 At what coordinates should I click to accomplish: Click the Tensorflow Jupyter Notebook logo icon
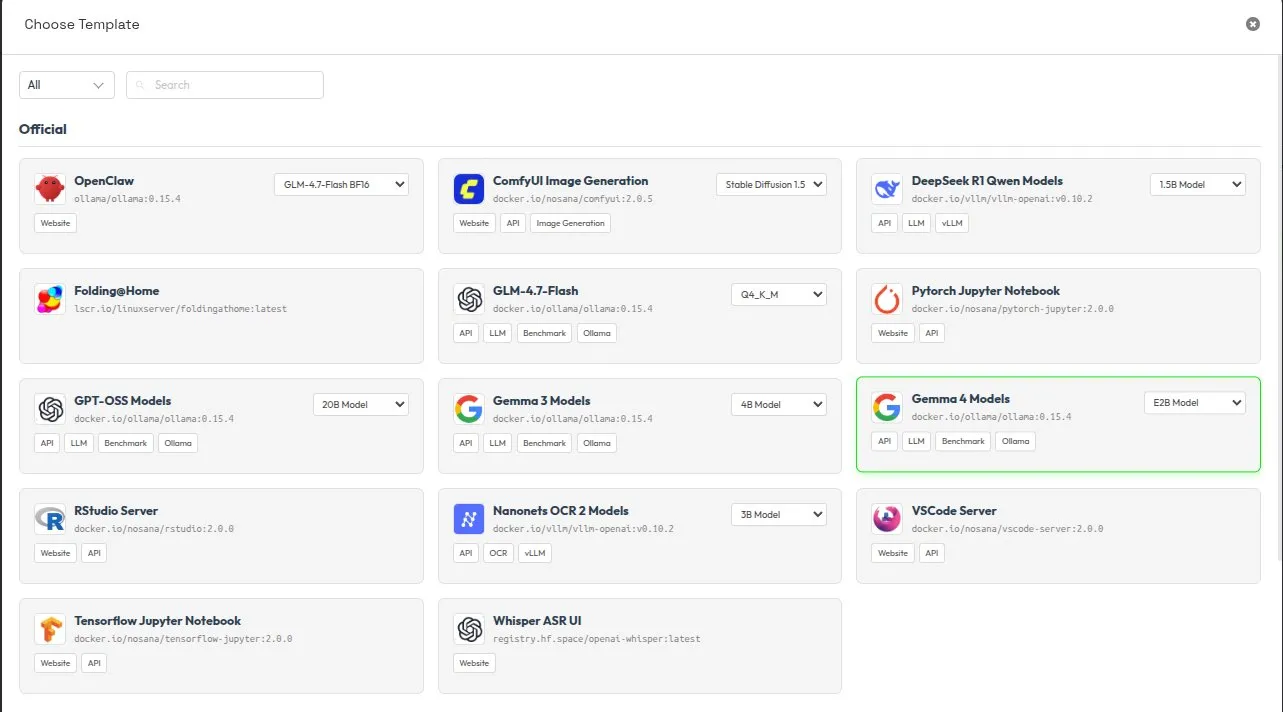coord(50,629)
